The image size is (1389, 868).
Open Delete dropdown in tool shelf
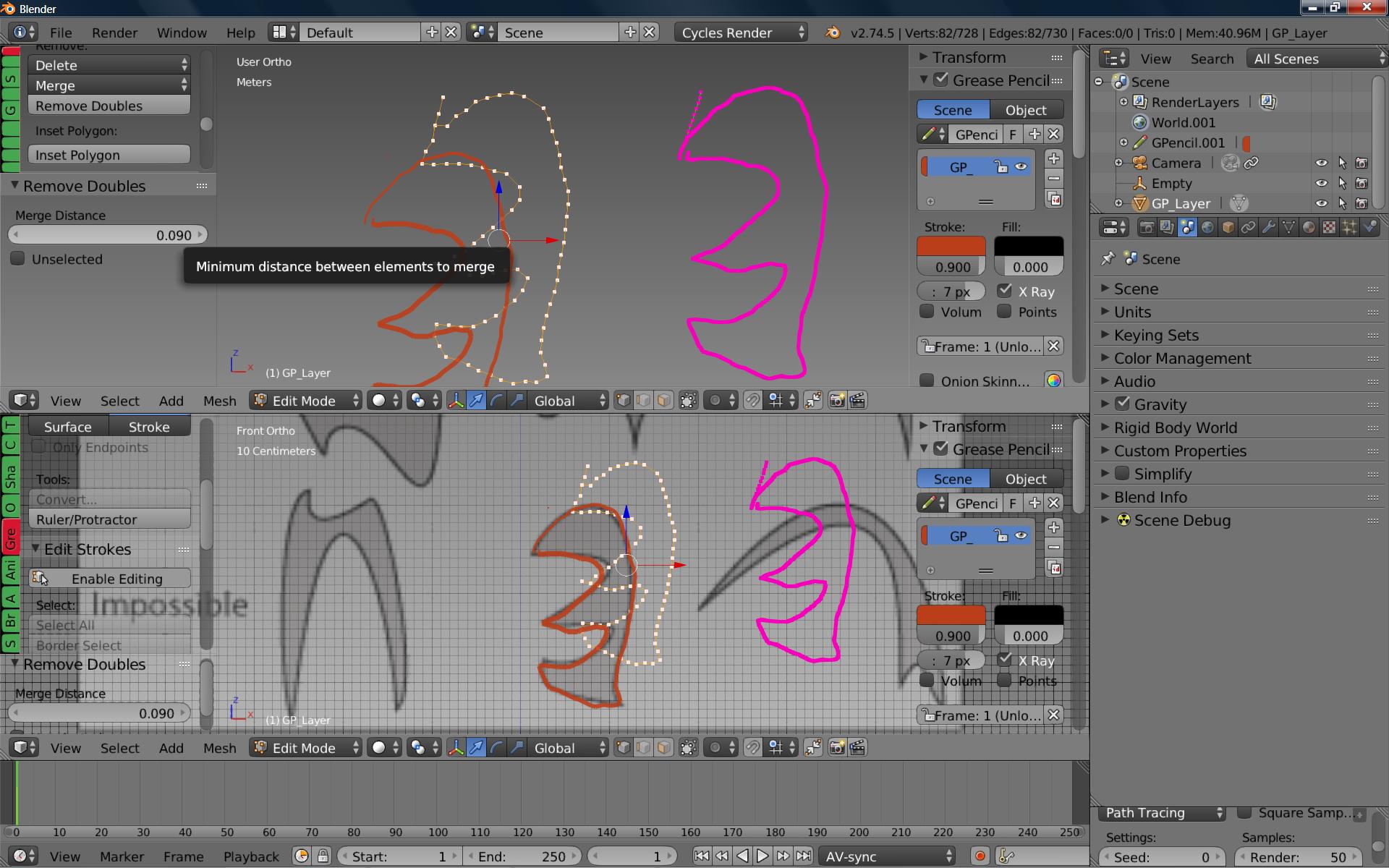tap(109, 65)
